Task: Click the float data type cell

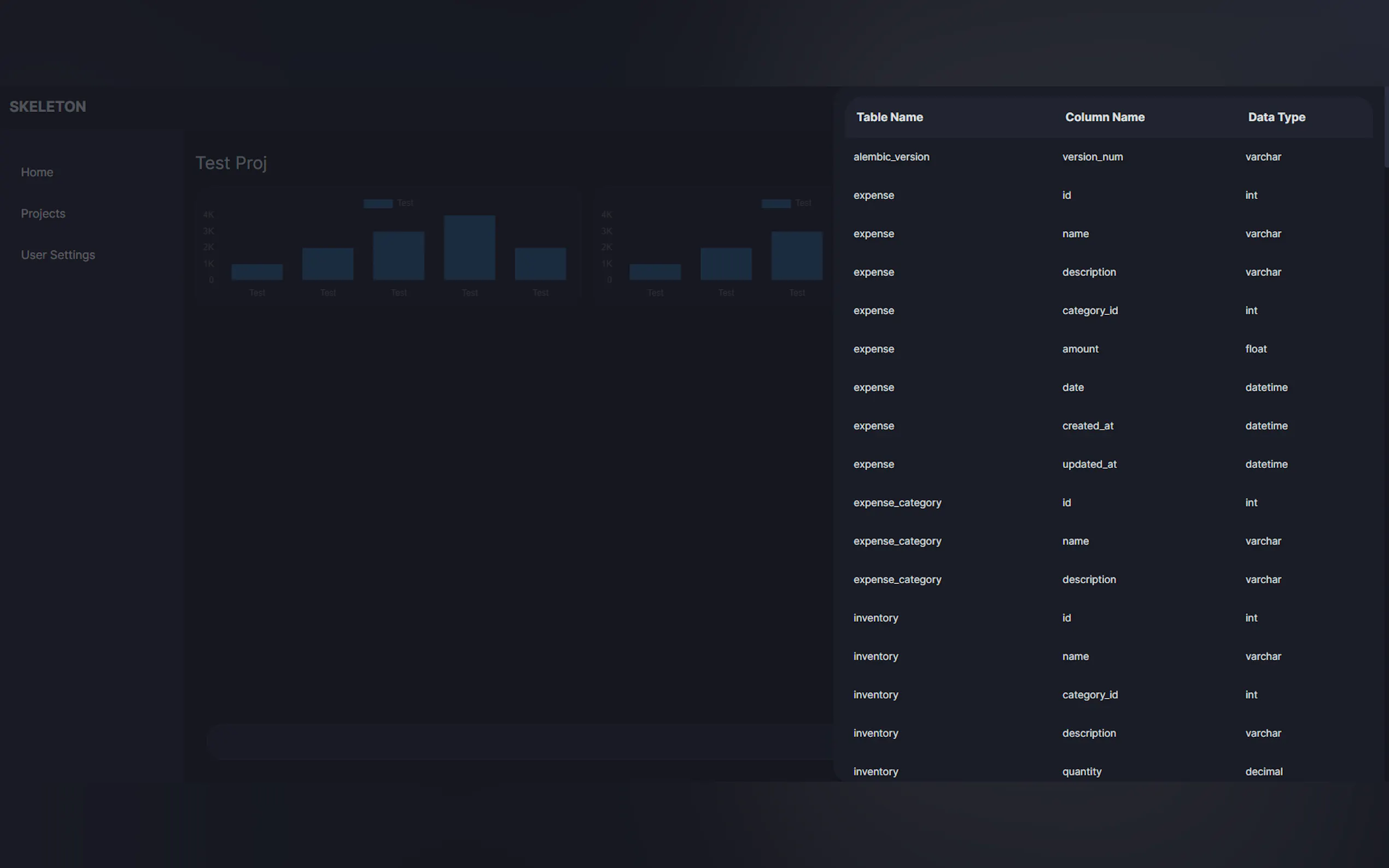Action: 1255,349
